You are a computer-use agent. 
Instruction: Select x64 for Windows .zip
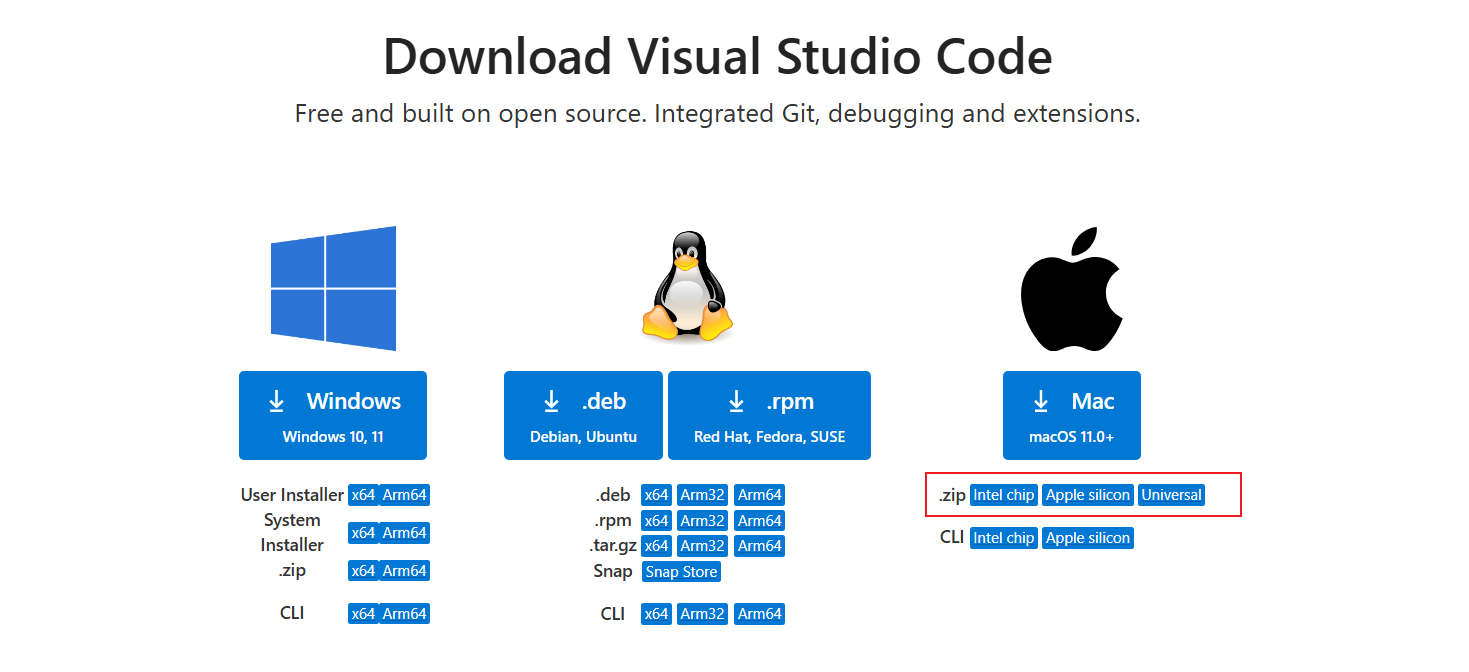[x=363, y=571]
